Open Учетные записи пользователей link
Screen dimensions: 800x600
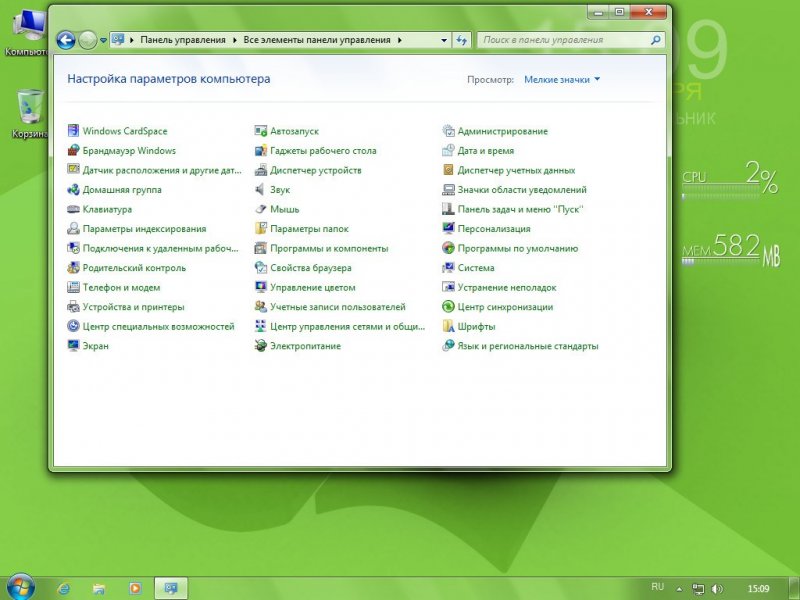[x=338, y=307]
